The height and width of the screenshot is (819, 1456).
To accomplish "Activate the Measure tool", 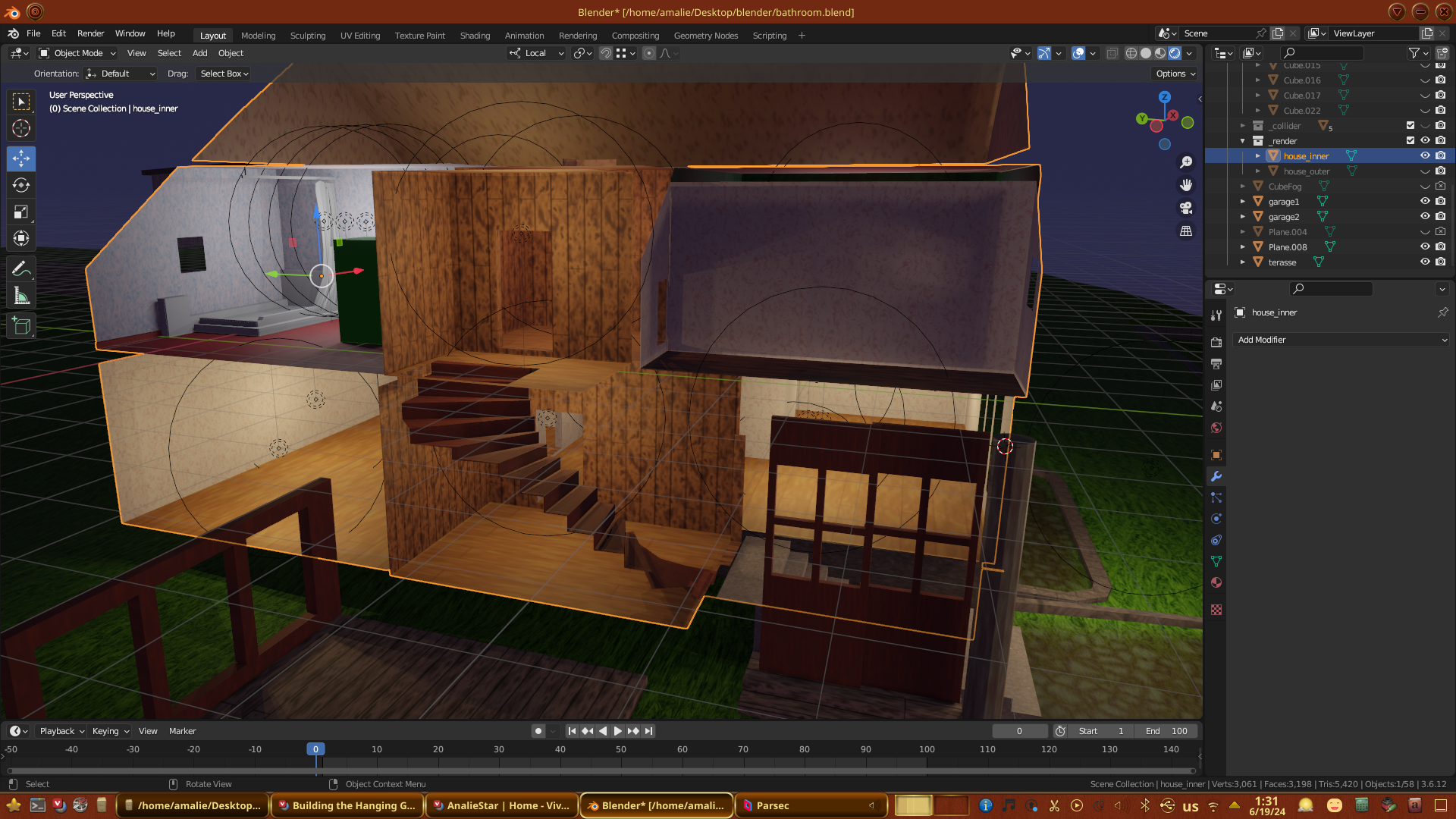I will pyautogui.click(x=21, y=297).
